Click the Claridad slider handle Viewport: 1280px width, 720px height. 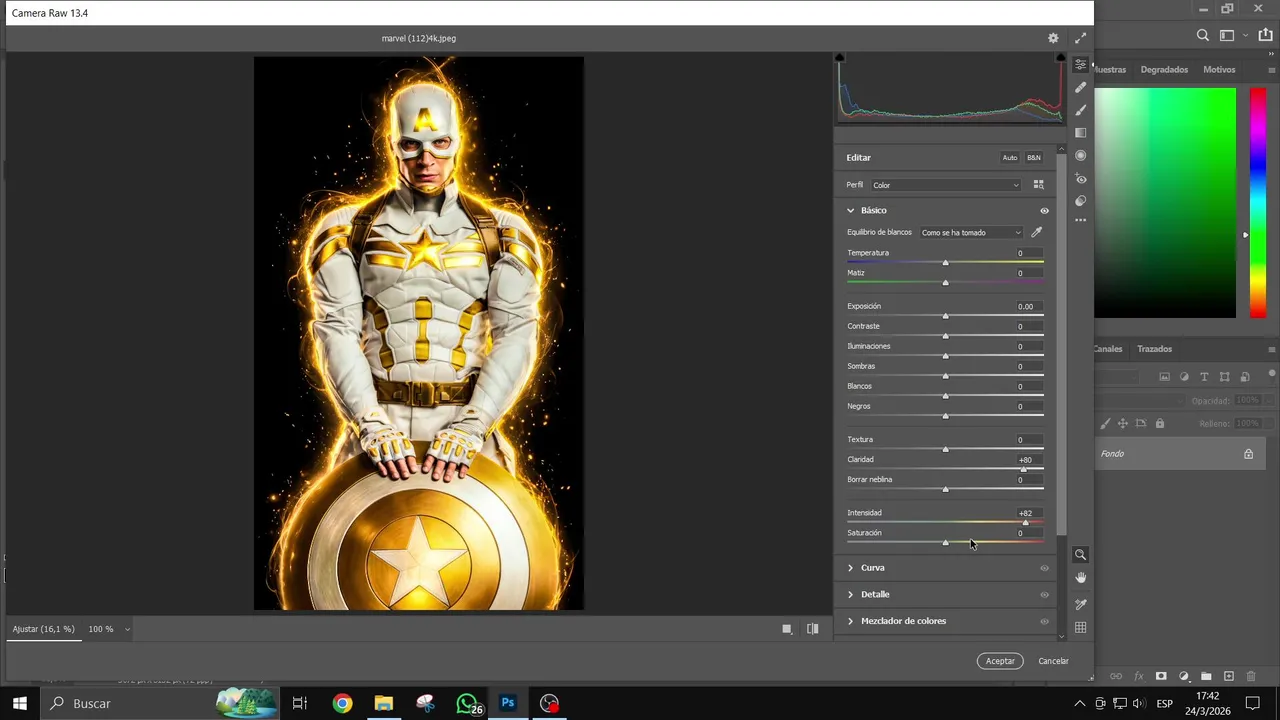pyautogui.click(x=1023, y=469)
